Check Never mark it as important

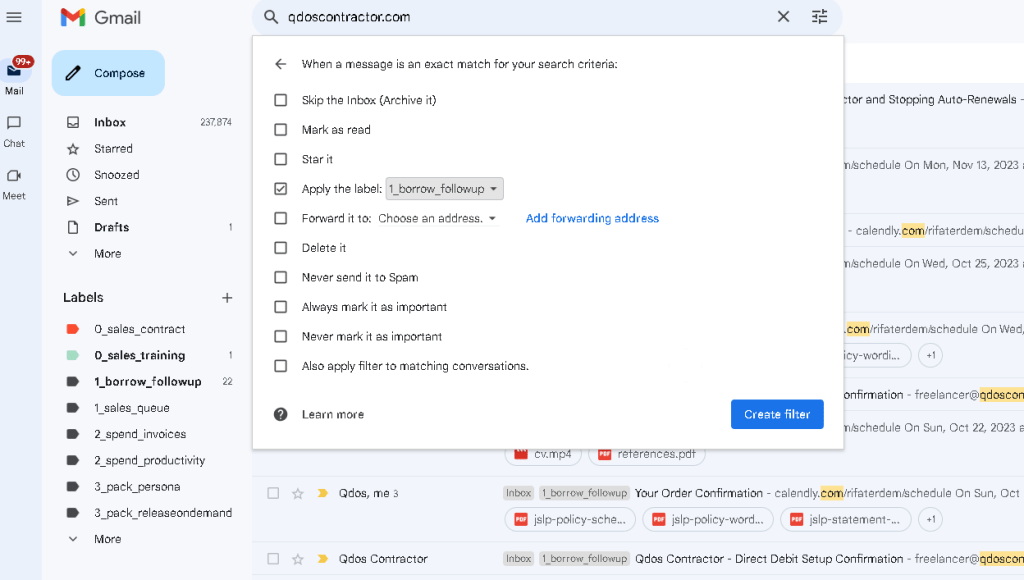pyautogui.click(x=281, y=336)
